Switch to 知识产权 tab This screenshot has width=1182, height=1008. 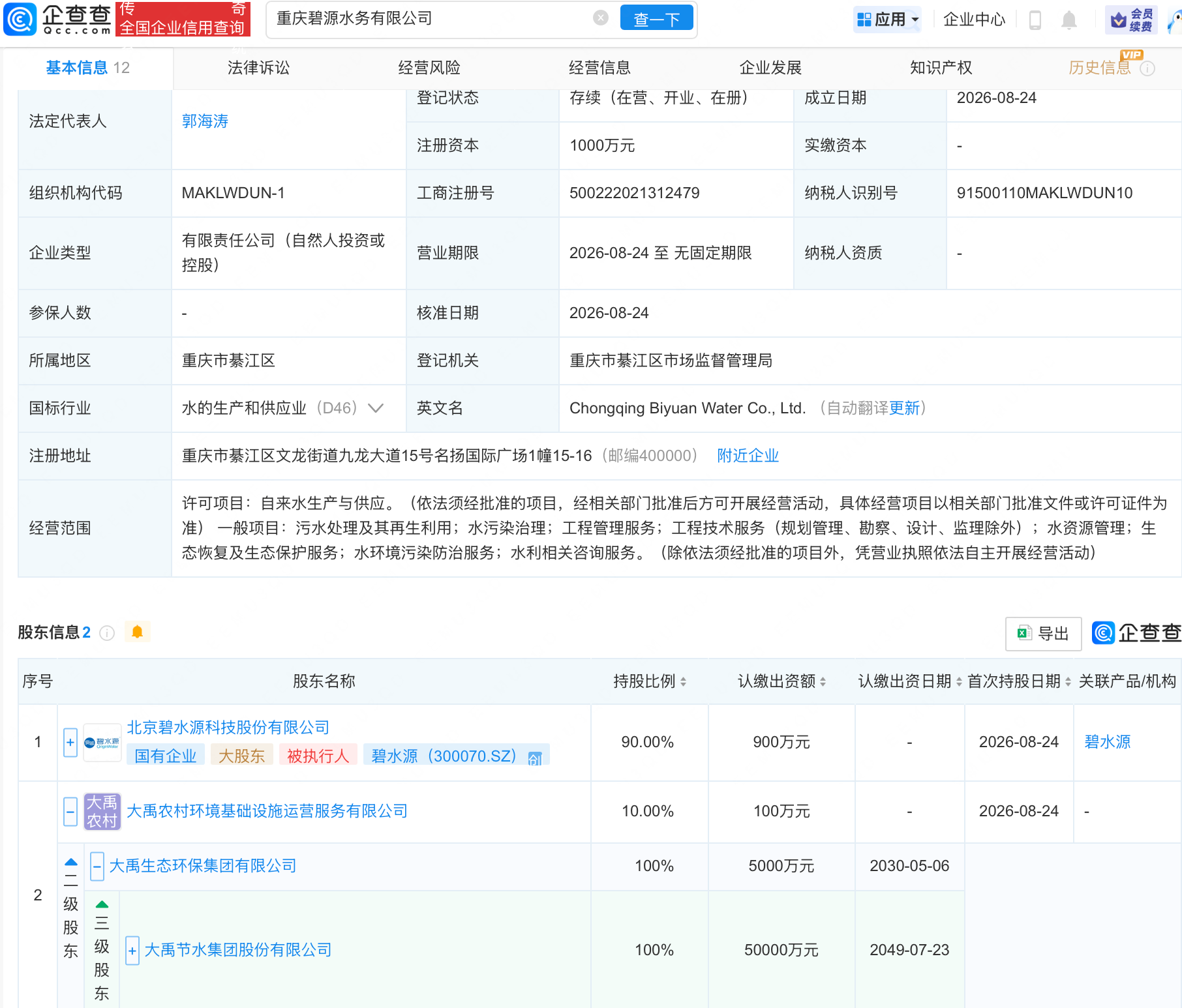click(941, 68)
